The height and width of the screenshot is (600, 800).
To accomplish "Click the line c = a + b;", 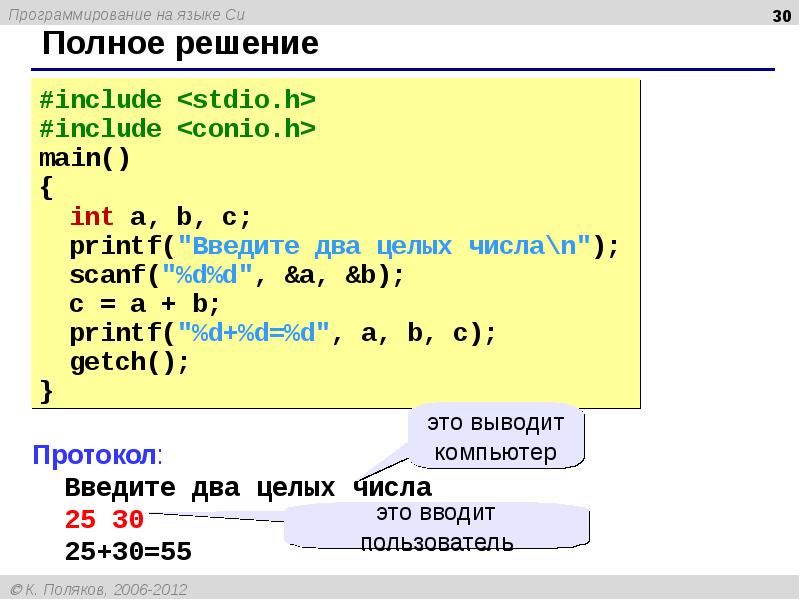I will pos(144,304).
